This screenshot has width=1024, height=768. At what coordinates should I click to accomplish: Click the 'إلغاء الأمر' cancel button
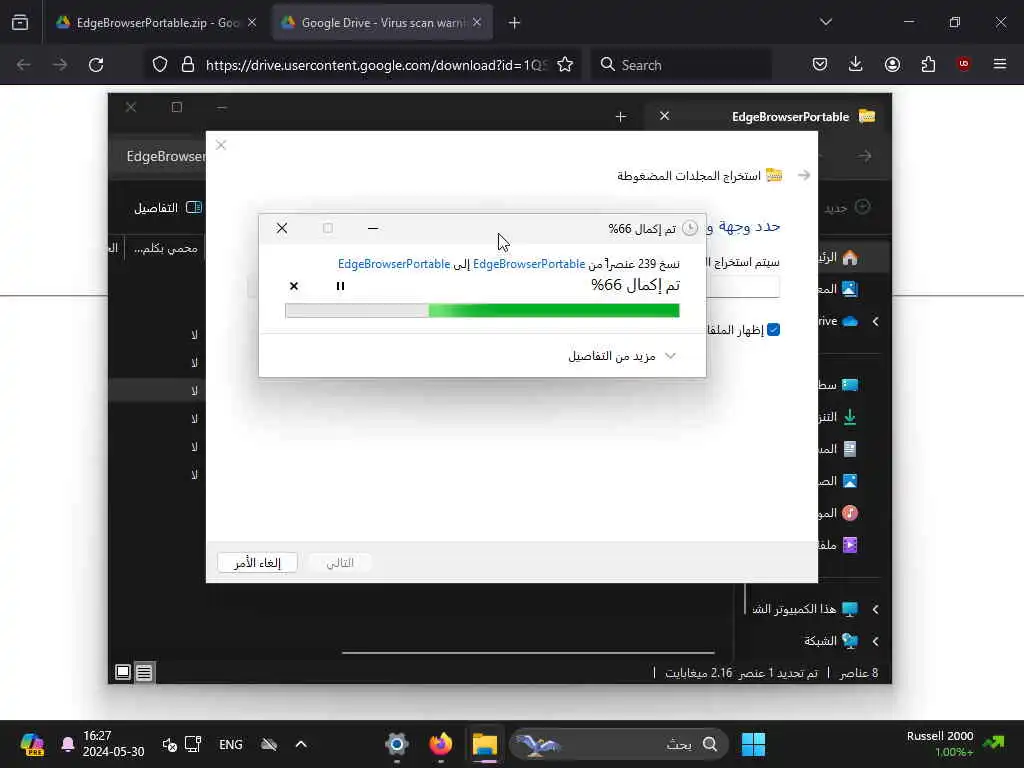(x=257, y=563)
